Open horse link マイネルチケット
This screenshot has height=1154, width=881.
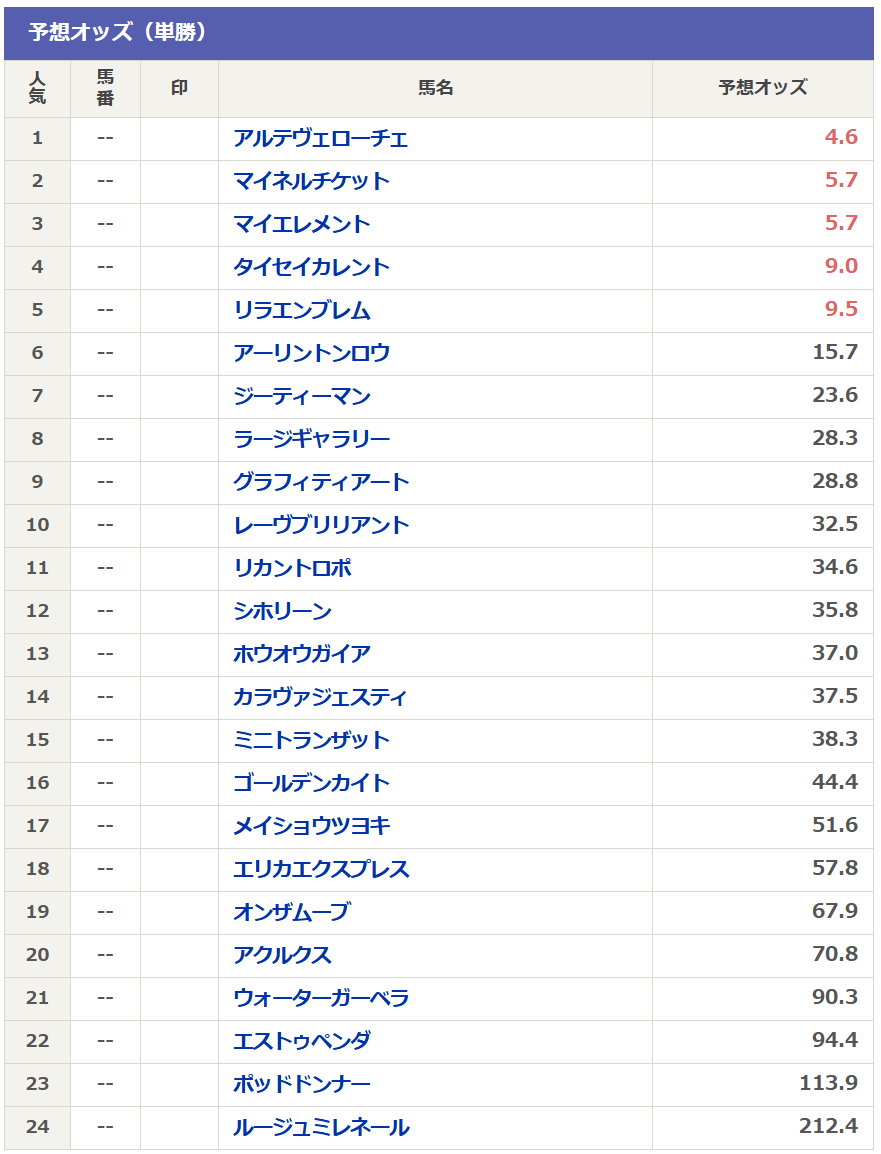(311, 181)
